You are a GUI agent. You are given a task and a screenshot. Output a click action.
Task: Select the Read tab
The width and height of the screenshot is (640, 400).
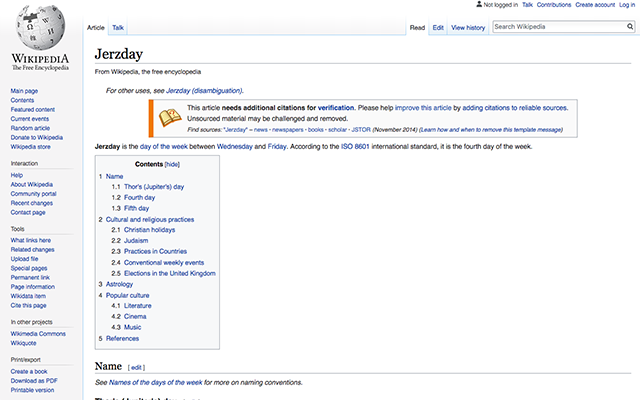[417, 28]
